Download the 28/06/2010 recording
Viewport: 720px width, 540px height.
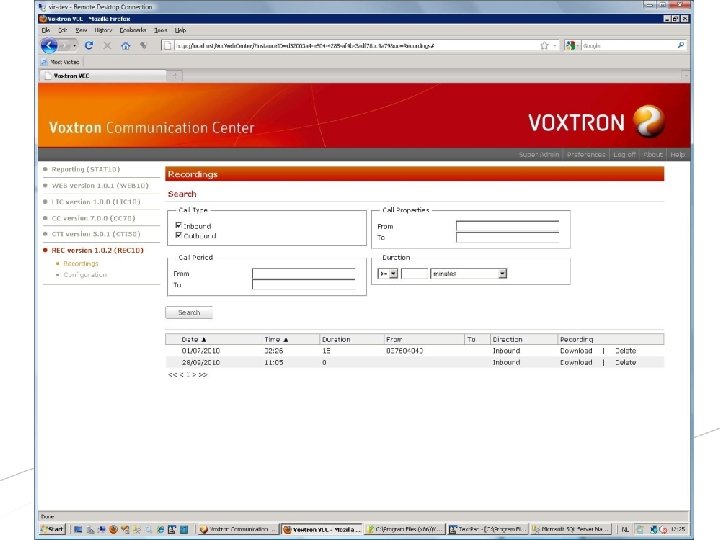[576, 362]
